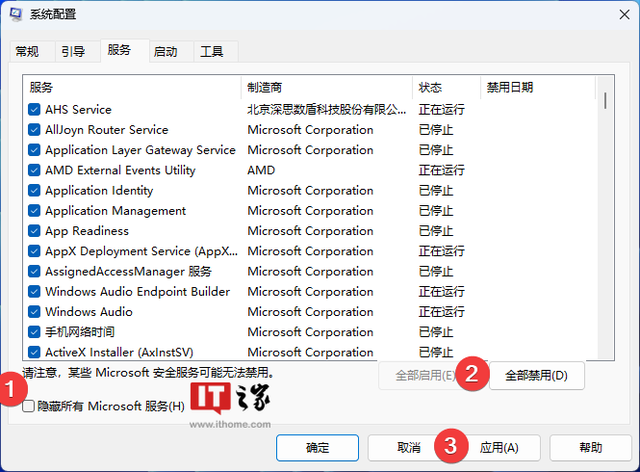The image size is (640, 472).
Task: Click the 取消 button
Action: click(409, 448)
